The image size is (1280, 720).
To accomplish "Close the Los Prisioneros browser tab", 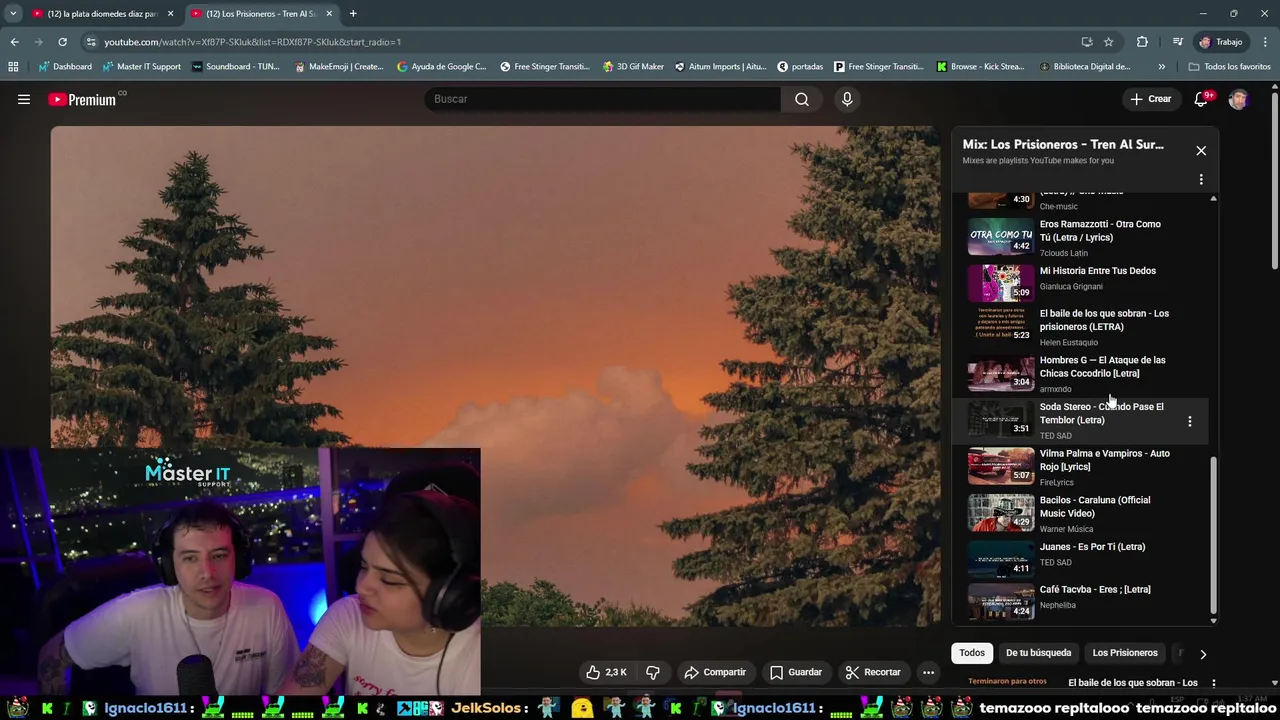I will [x=329, y=14].
